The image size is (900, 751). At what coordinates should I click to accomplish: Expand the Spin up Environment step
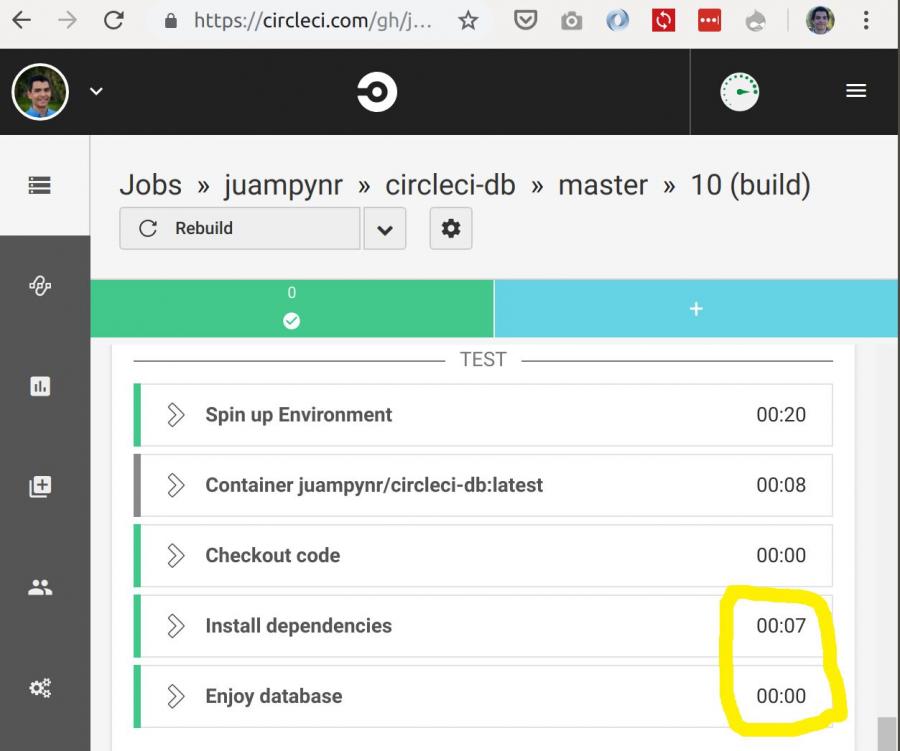coord(483,415)
